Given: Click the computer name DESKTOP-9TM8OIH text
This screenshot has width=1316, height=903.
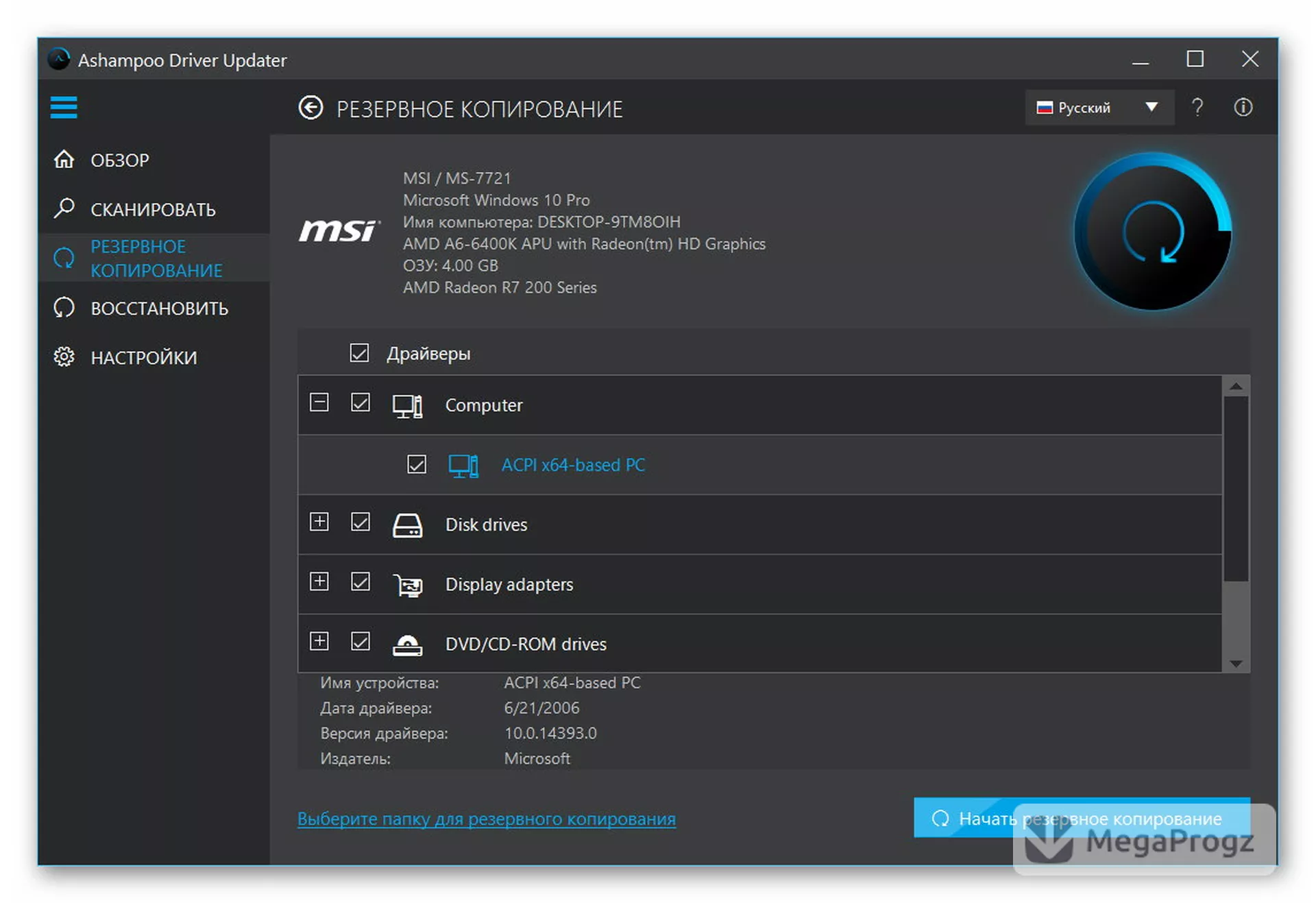Looking at the screenshot, I should coord(609,222).
